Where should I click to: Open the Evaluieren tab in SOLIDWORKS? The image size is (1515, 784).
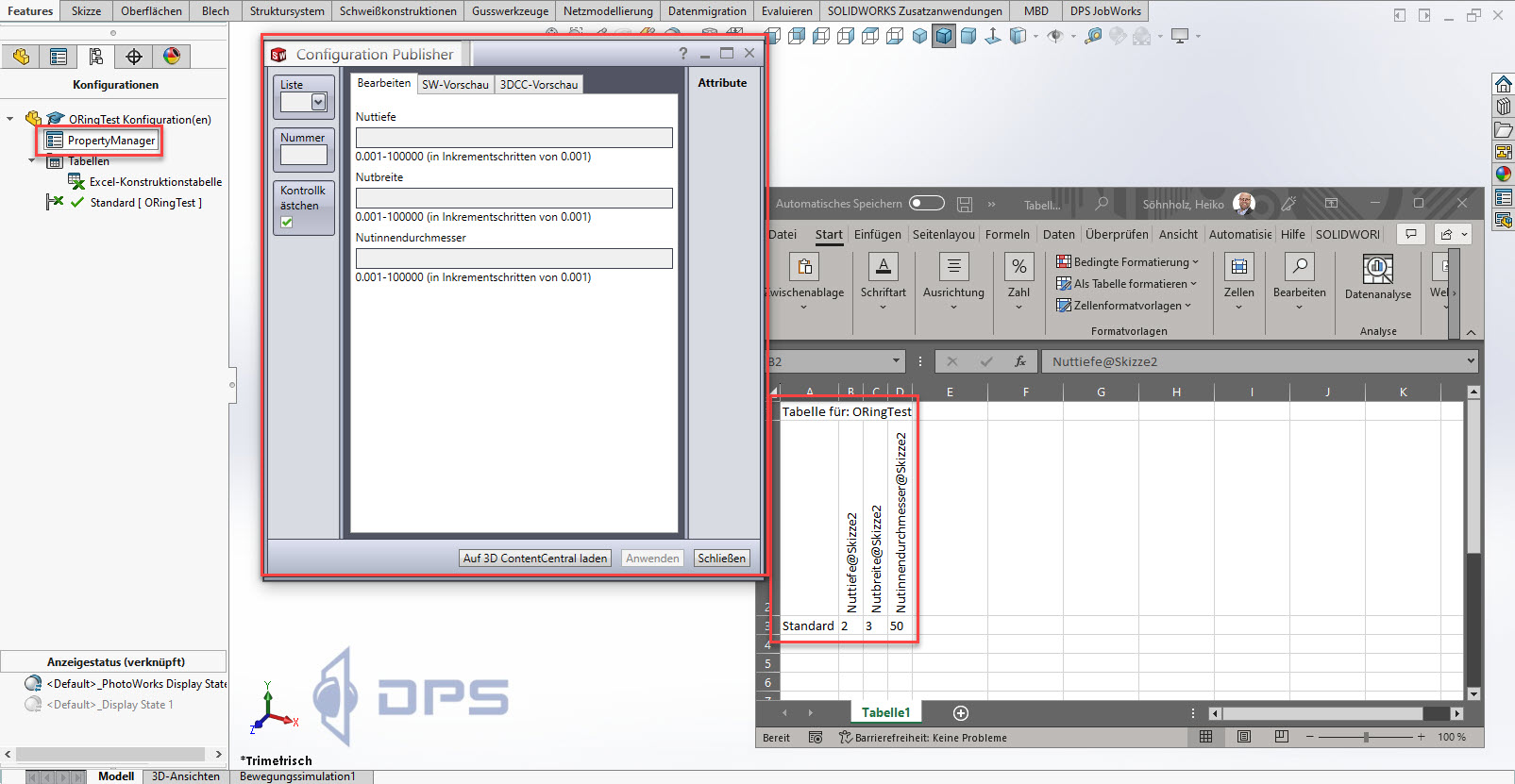pyautogui.click(x=787, y=11)
